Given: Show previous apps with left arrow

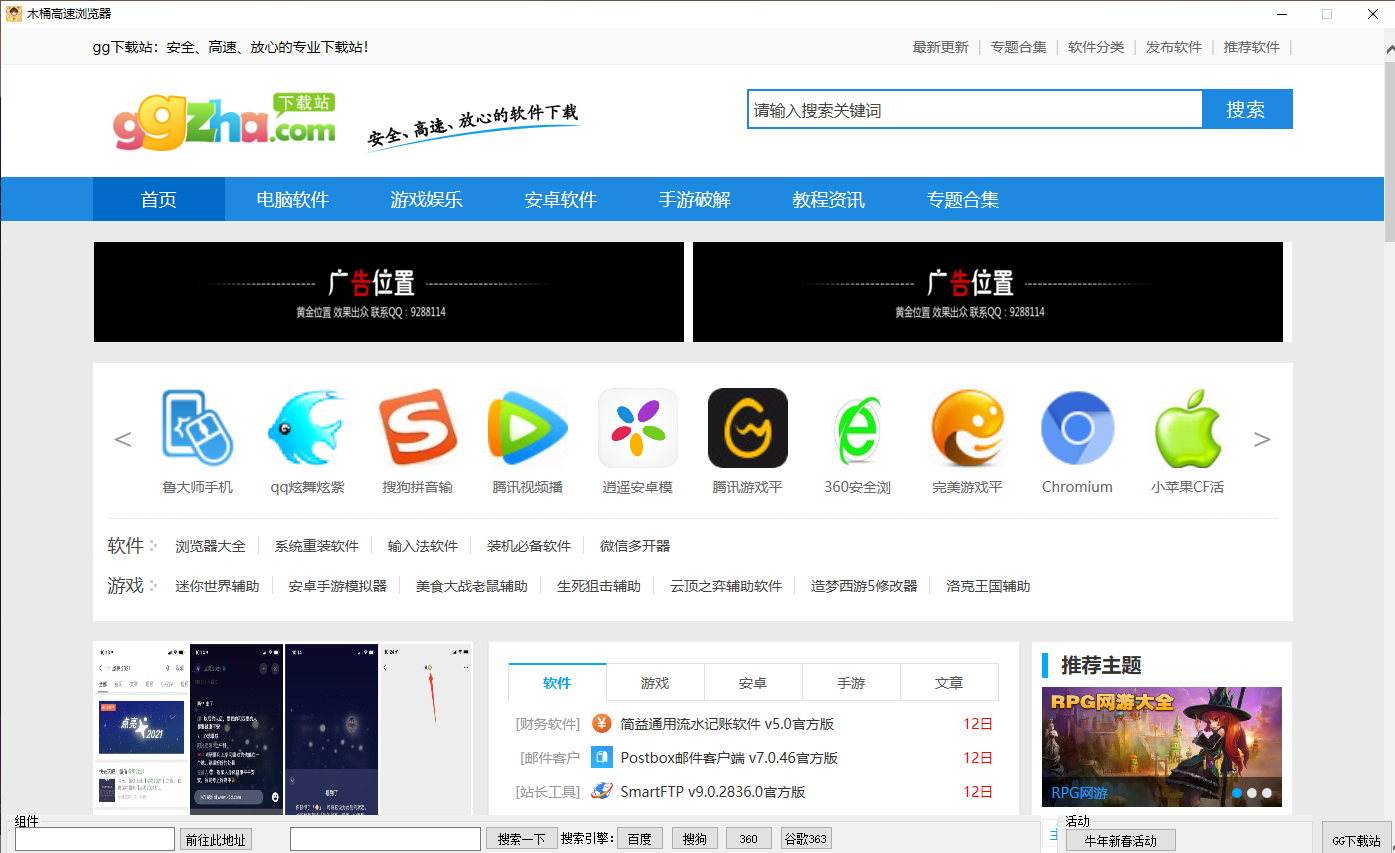Looking at the screenshot, I should coord(123,439).
